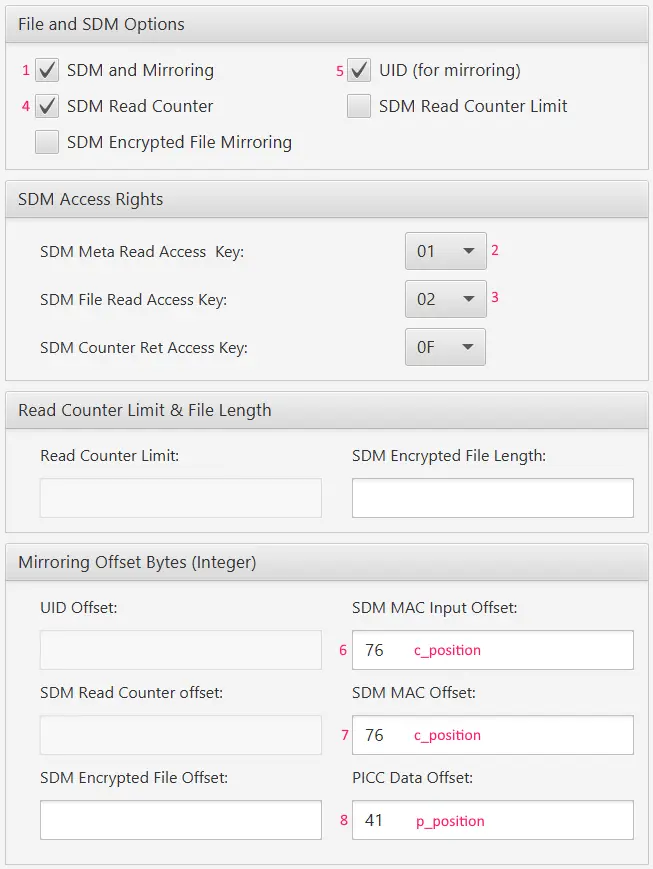This screenshot has width=653, height=869.
Task: Toggle the SDM Read Counter checkbox
Action: click(47, 106)
